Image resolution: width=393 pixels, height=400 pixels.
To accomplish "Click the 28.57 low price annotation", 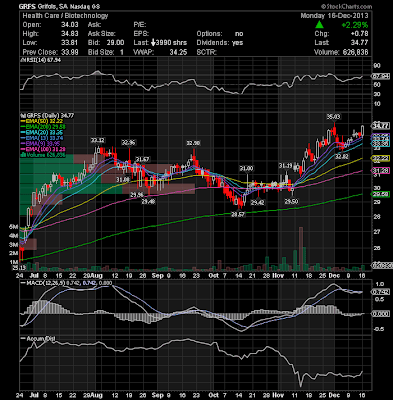I will tap(238, 215).
